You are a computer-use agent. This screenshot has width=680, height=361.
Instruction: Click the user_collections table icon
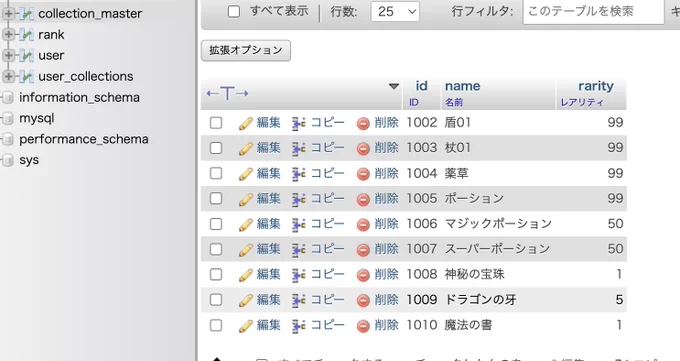point(26,76)
